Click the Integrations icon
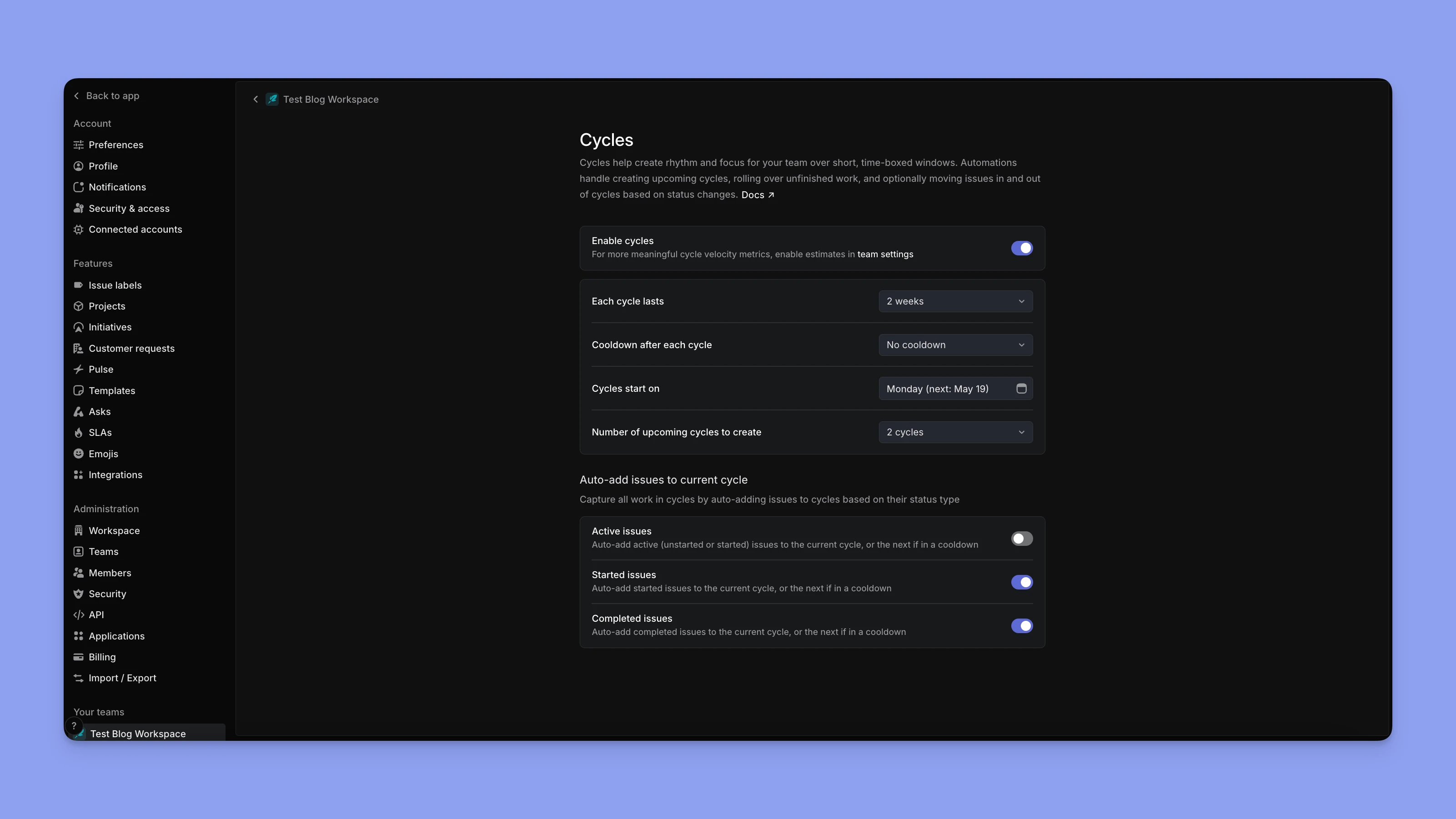1456x819 pixels. (x=79, y=475)
